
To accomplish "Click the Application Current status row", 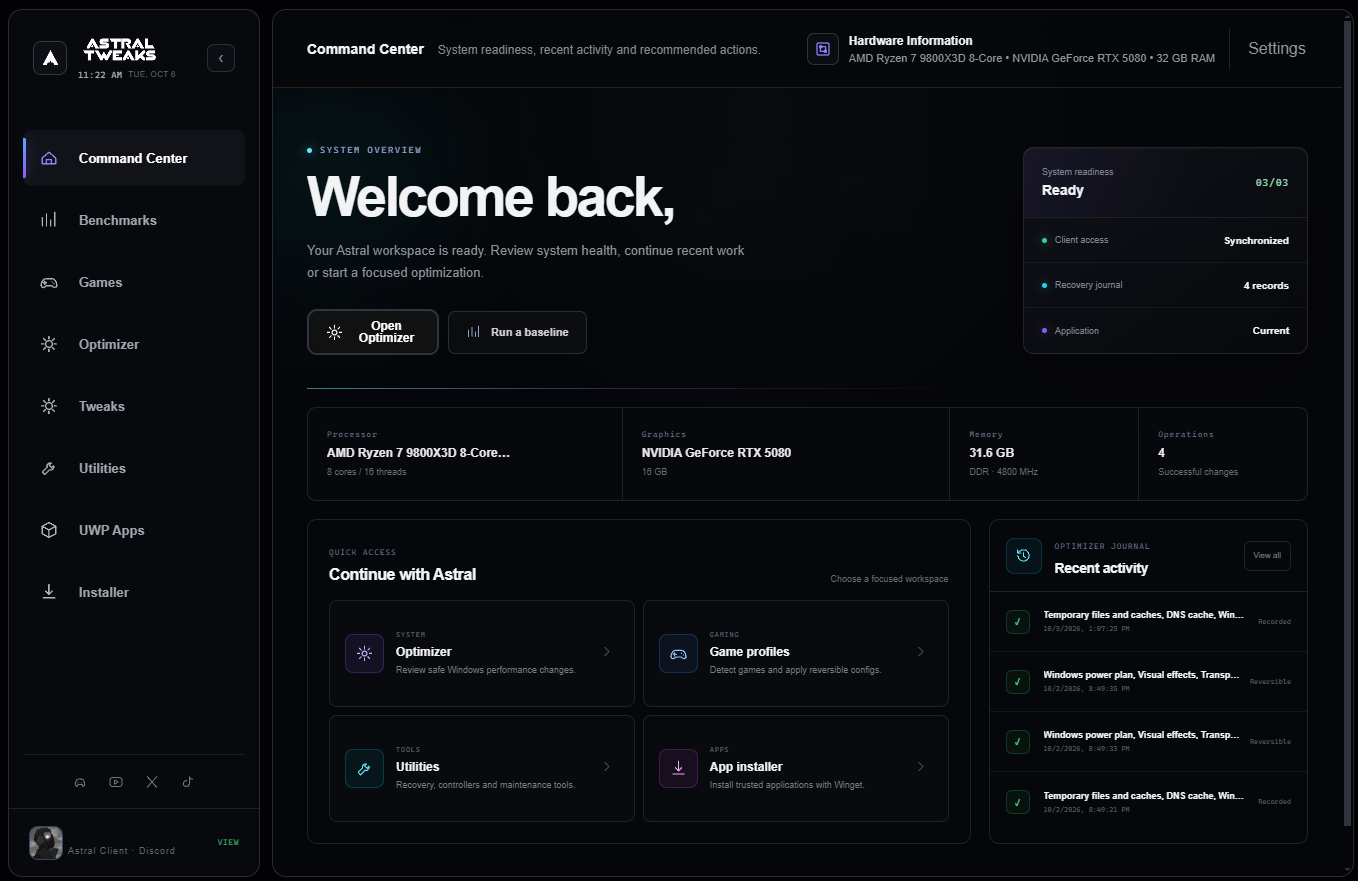I will (1165, 330).
